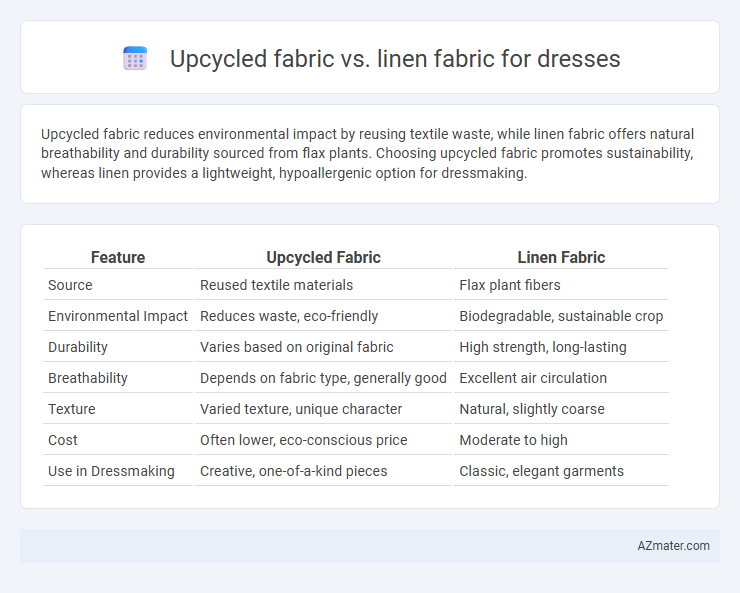Click the 'Durability' row label

(78, 347)
